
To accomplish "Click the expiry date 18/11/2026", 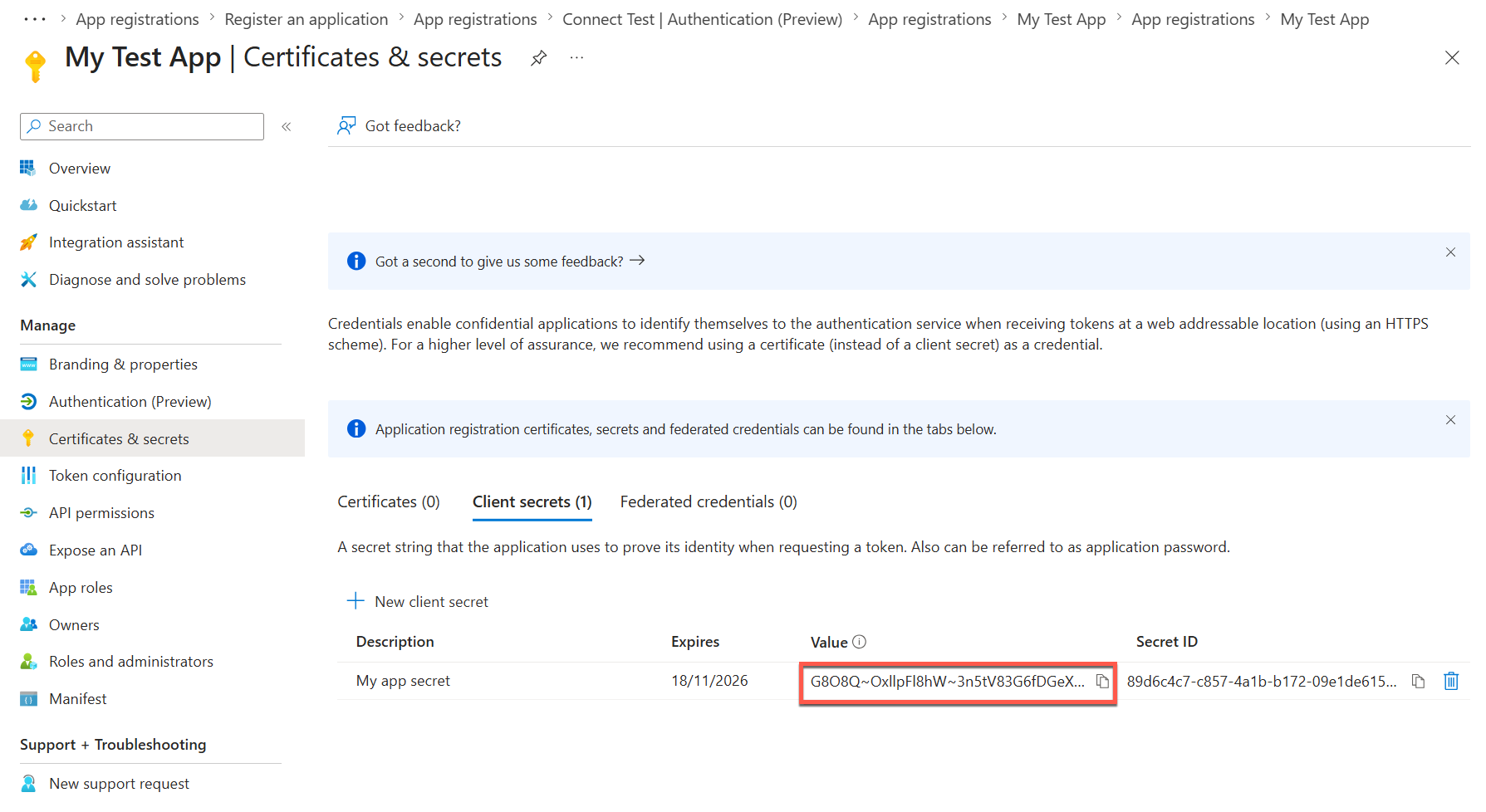I will [x=709, y=681].
